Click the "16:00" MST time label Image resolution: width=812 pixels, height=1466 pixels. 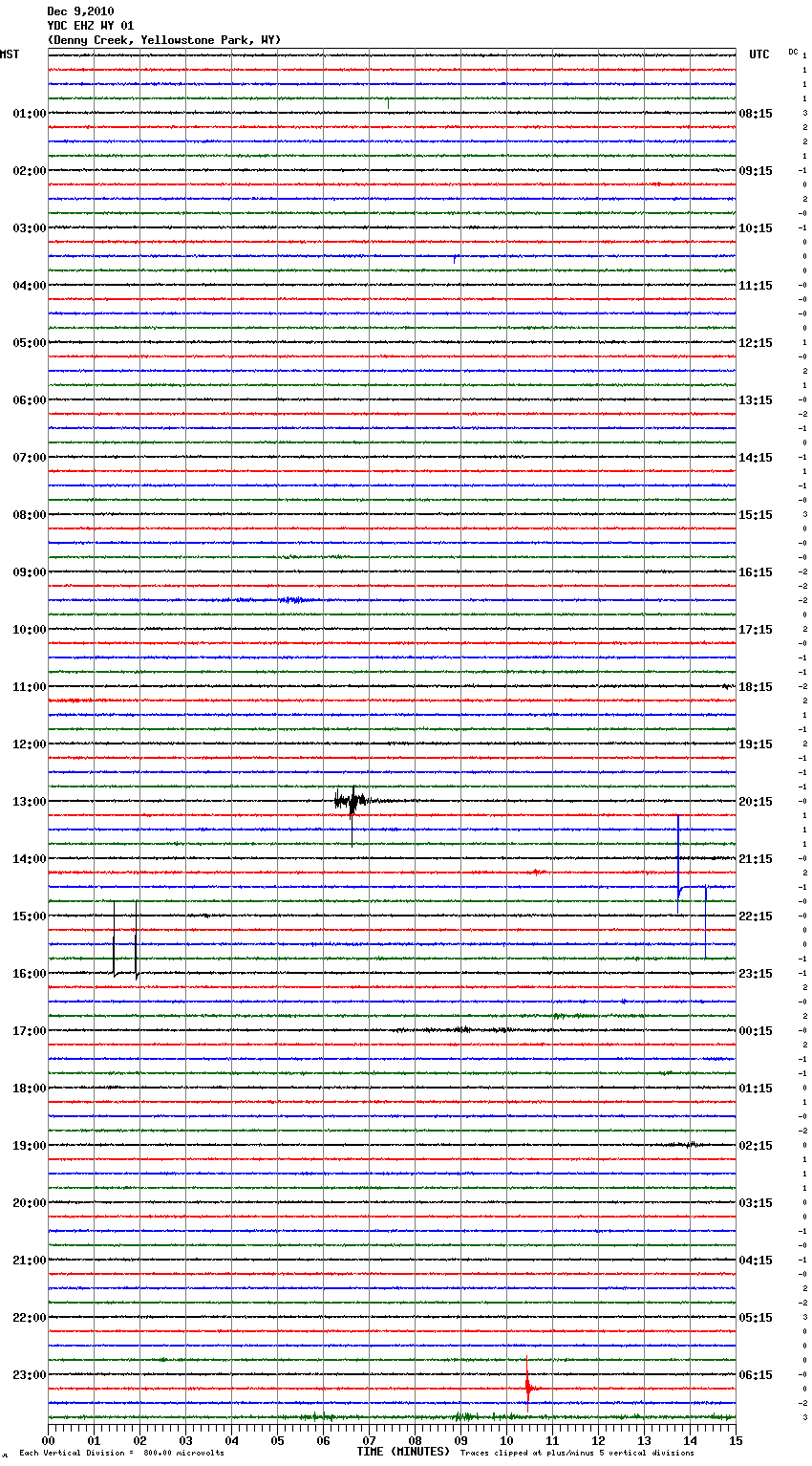pyautogui.click(x=30, y=974)
